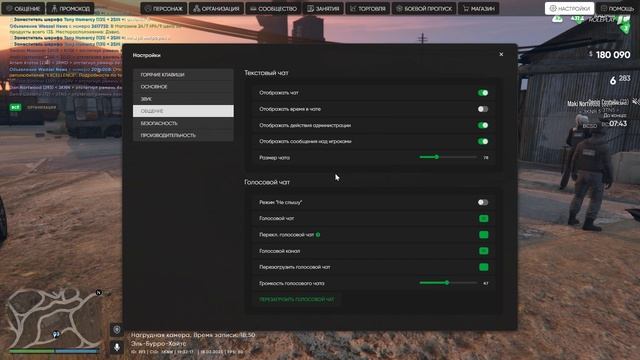Select the green Все chat filter
Viewport: 640px width, 360px height.
(x=15, y=107)
